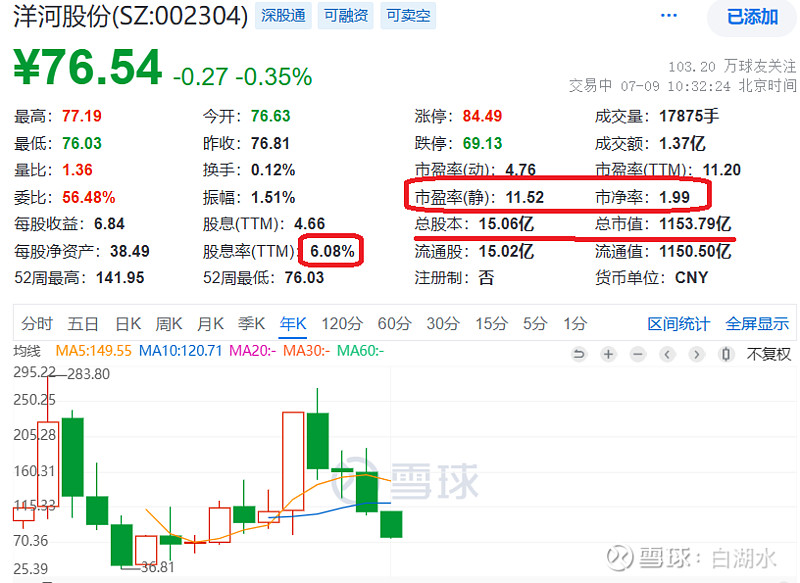Click the 量比 value 1.36
The width and height of the screenshot is (800, 583).
click(78, 170)
